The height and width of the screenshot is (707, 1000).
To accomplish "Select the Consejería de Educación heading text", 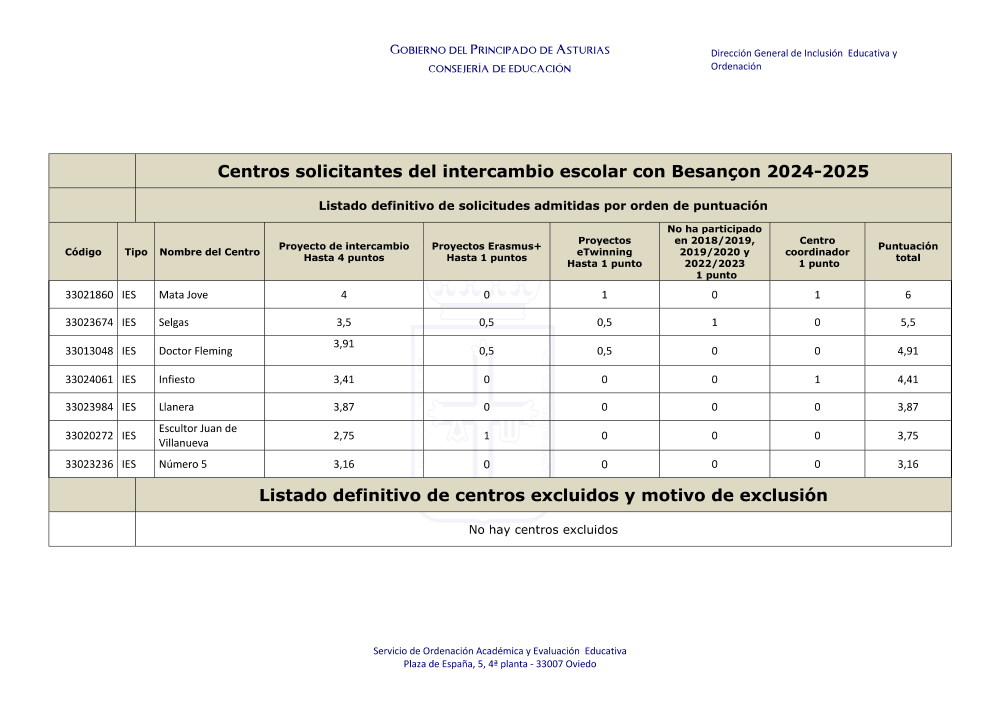I will (x=499, y=69).
